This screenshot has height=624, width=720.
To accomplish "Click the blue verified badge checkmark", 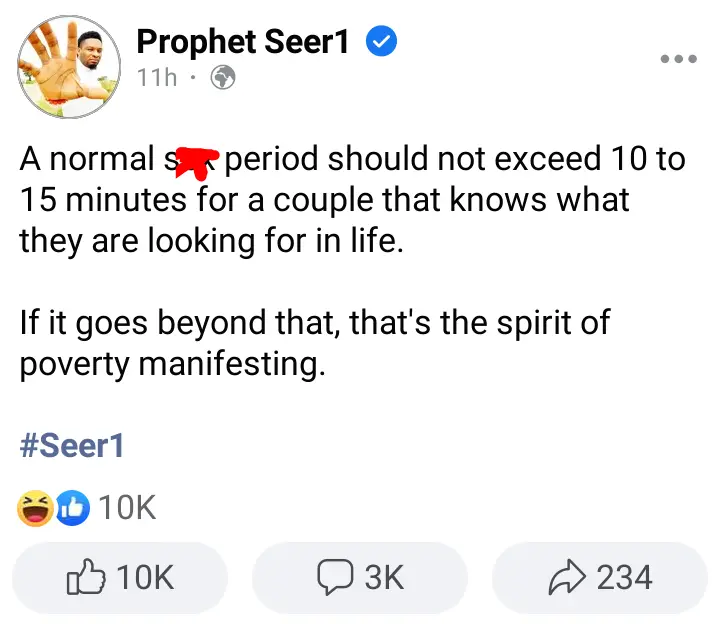I will [381, 41].
